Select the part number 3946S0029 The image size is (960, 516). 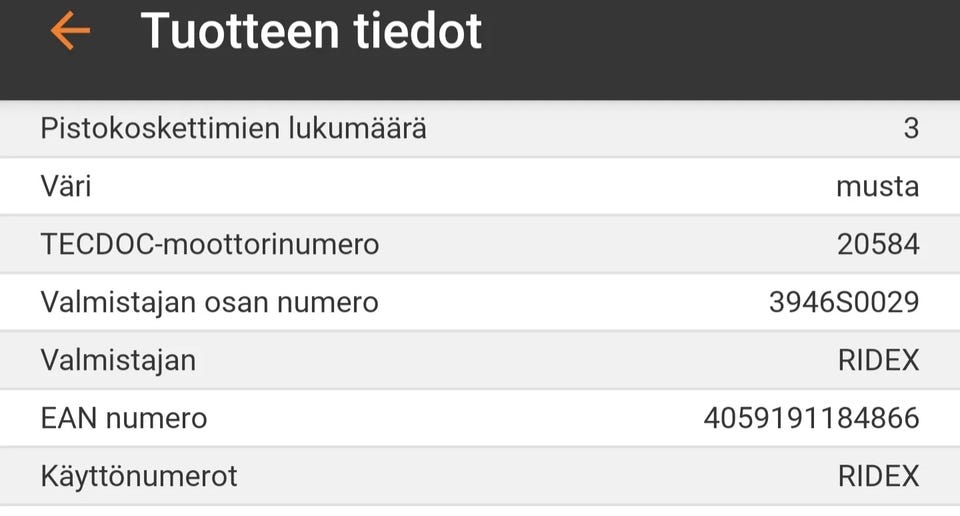pos(844,302)
